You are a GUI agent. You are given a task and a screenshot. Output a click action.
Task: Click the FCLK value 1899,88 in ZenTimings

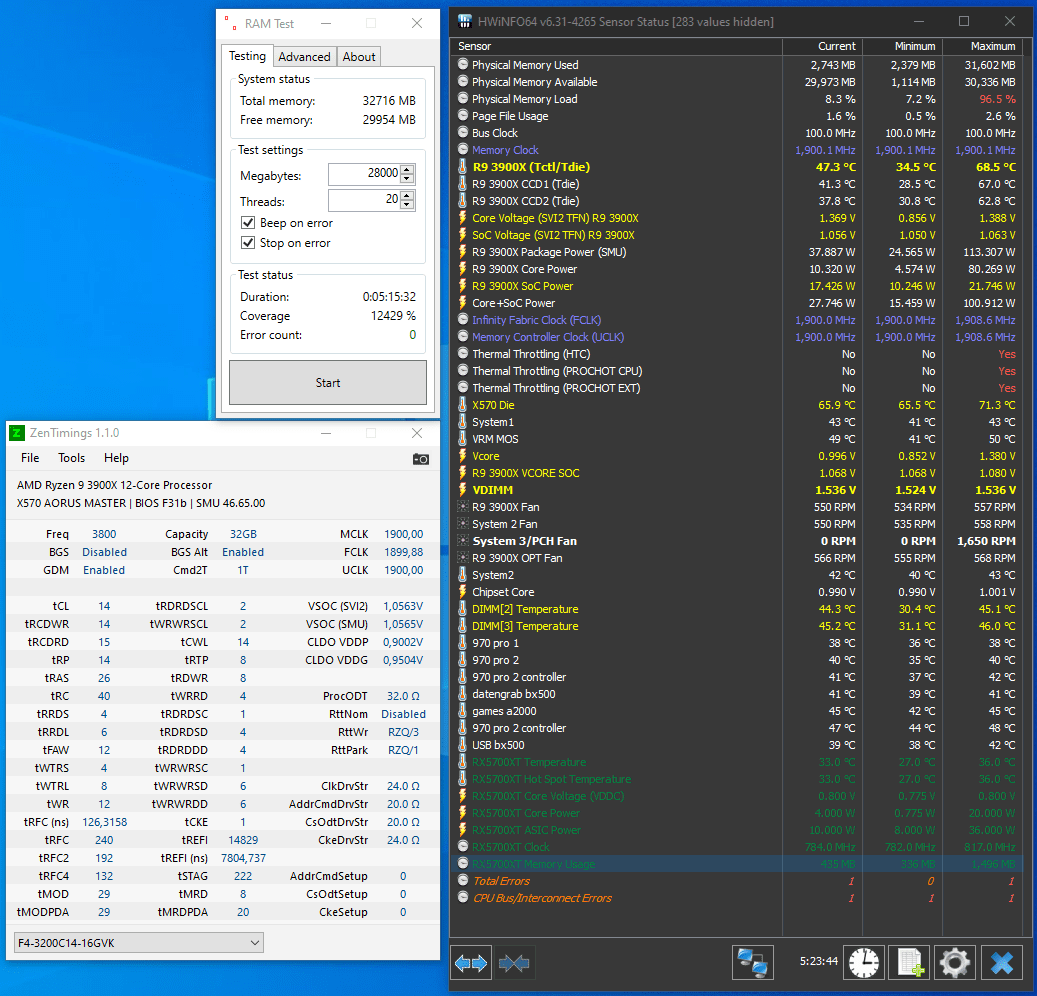[x=403, y=552]
